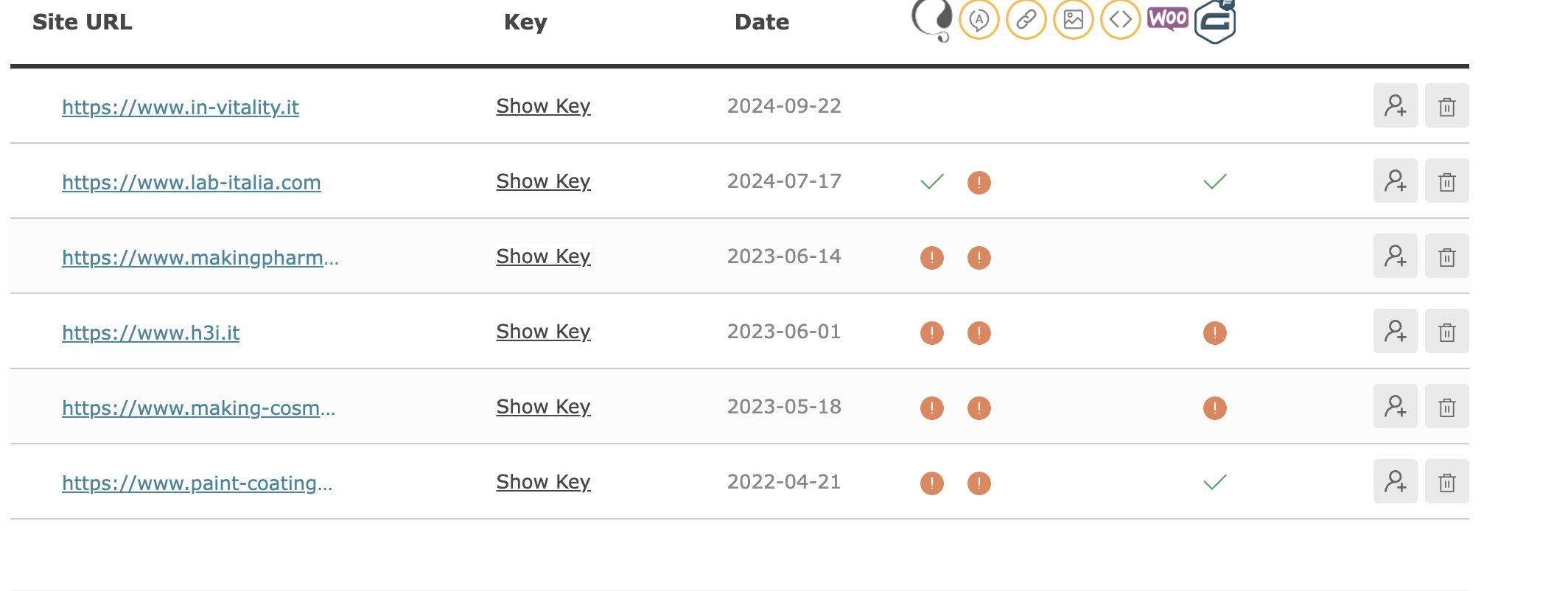Viewport: 1568px width, 591px height.
Task: Open the https://www.lab-italia.com link
Action: point(192,183)
